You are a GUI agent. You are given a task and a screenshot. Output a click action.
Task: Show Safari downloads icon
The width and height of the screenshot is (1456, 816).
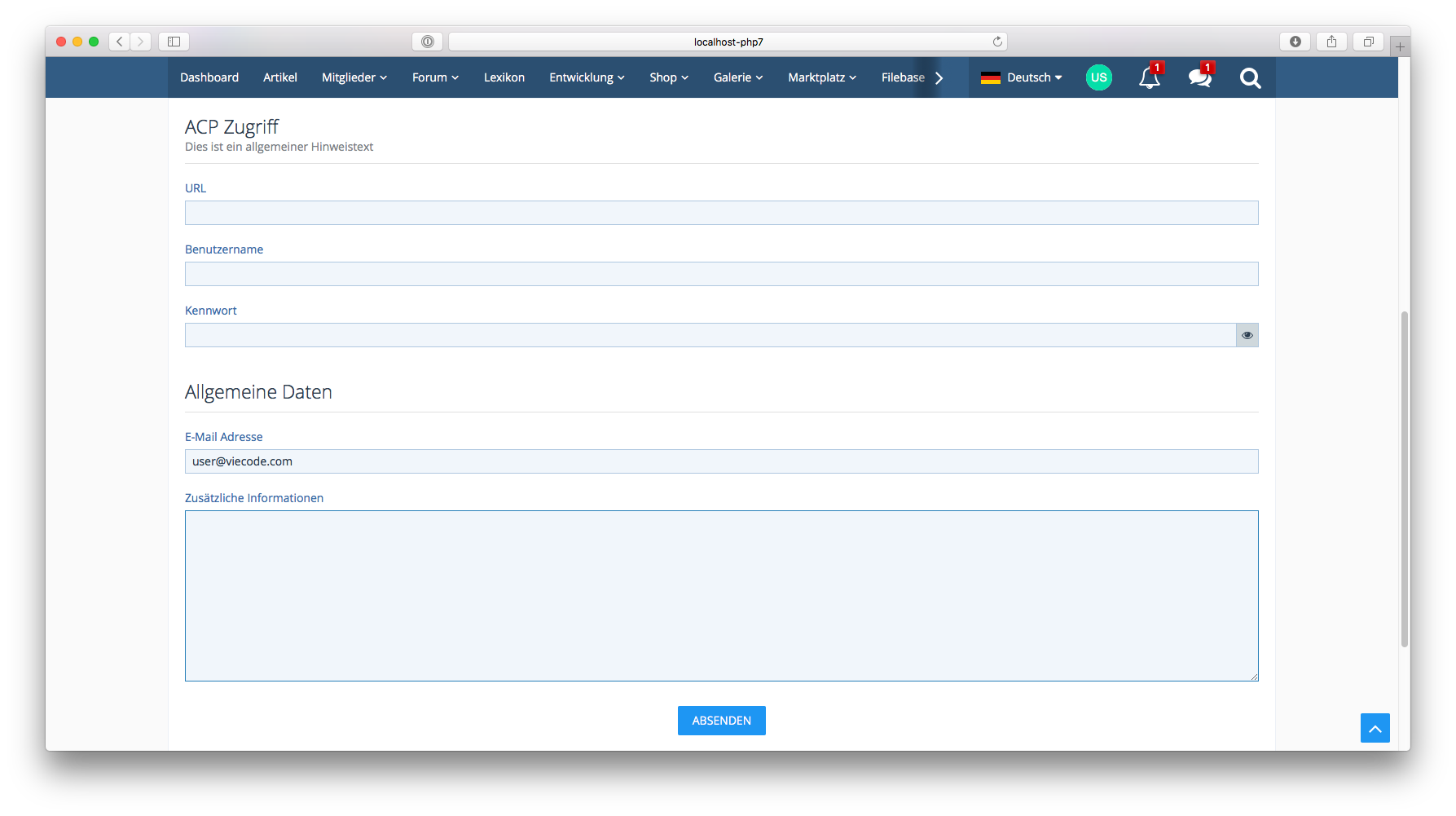[x=1295, y=42]
